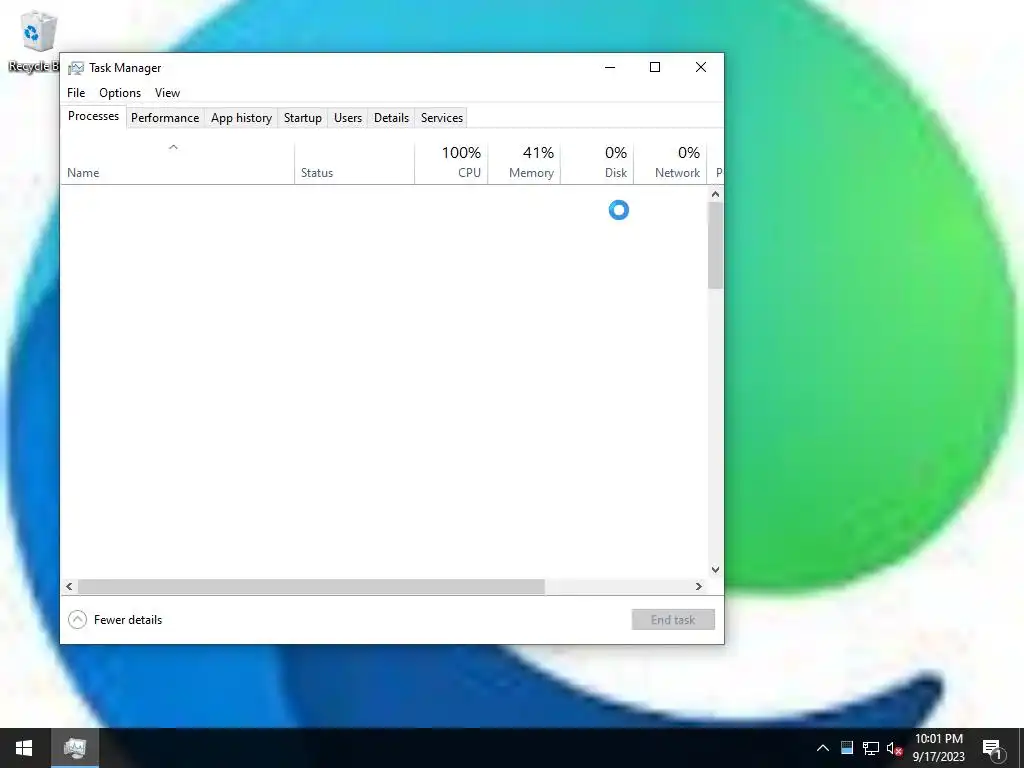Sort by the Network column header
1024x768 pixels.
[671, 163]
